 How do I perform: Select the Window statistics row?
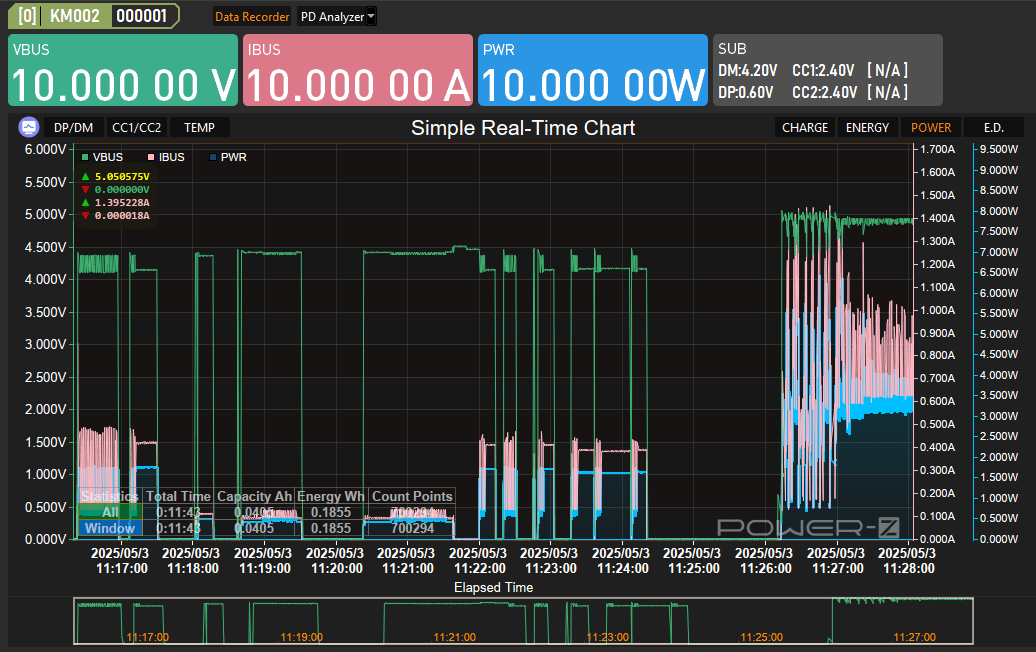pyautogui.click(x=109, y=528)
